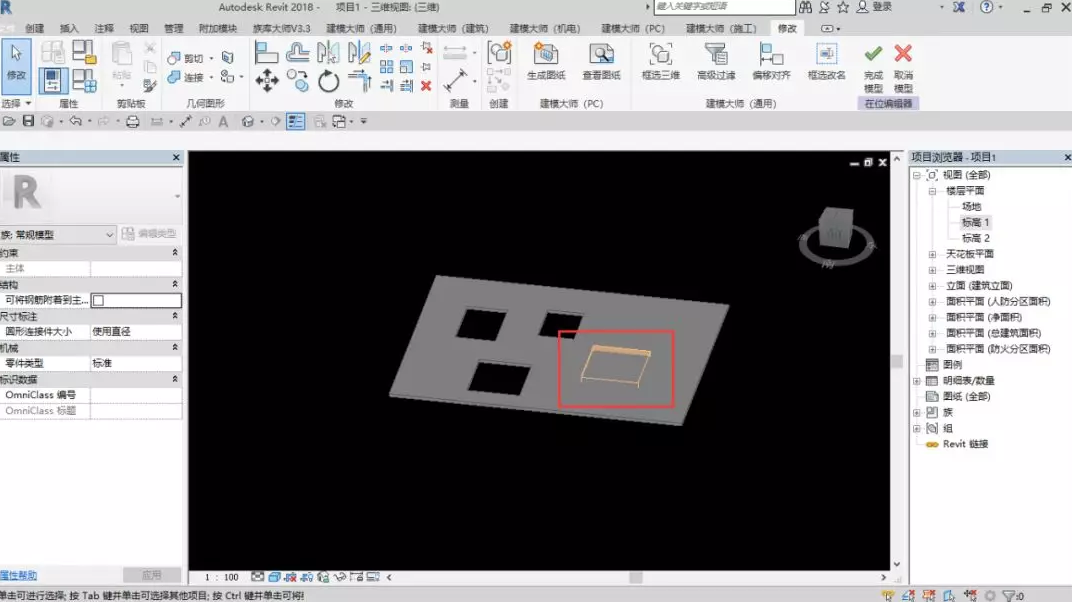The image size is (1072, 602).
Task: Open the 建模大师 (施工) ribbon tab
Action: point(721,29)
